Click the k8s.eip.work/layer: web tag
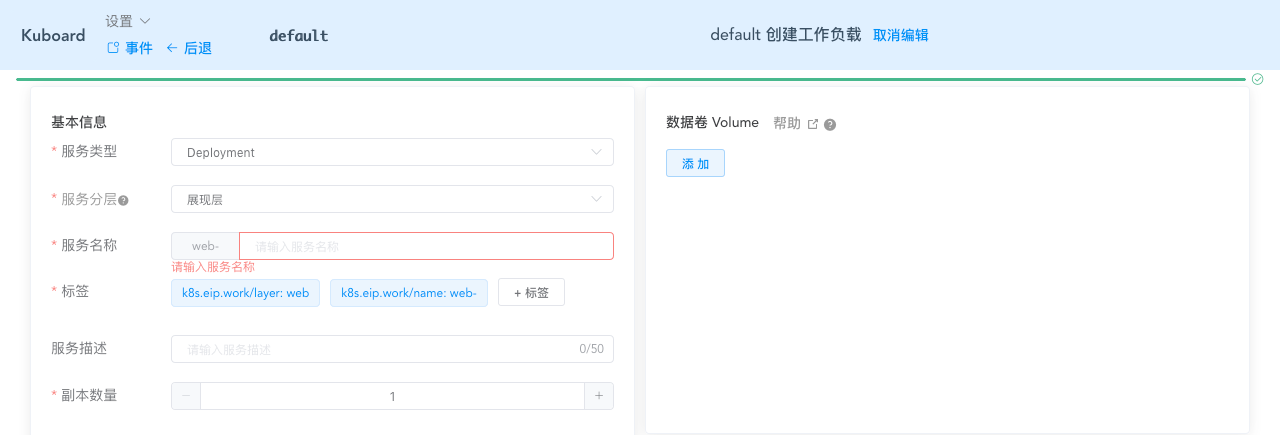 [x=245, y=293]
